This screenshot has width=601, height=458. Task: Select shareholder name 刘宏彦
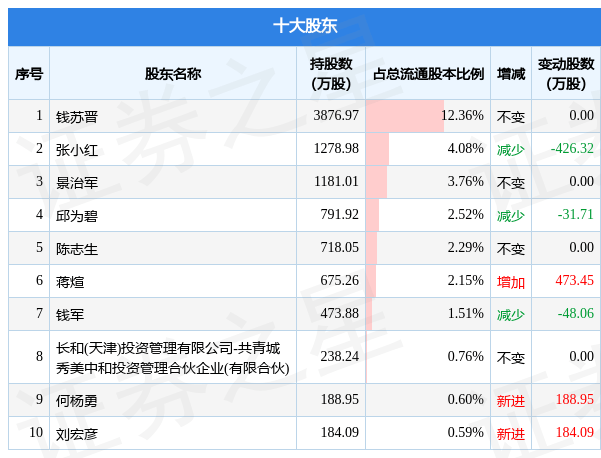coord(76,433)
